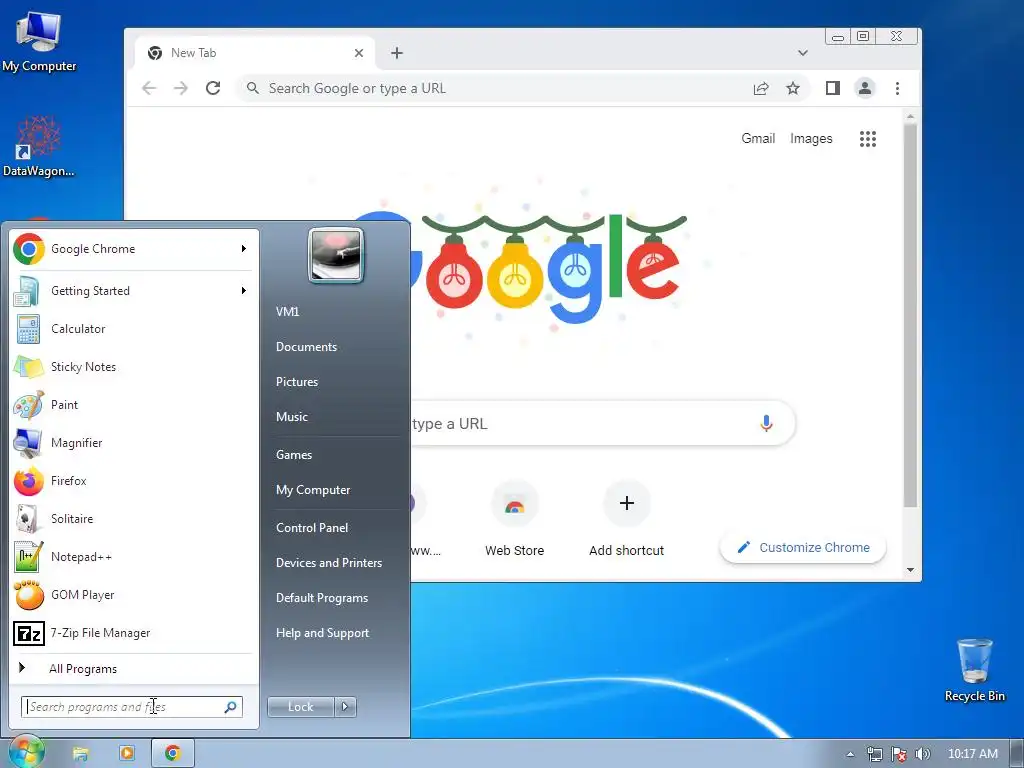
Task: Expand Getting Started submenu arrow
Action: click(x=244, y=291)
